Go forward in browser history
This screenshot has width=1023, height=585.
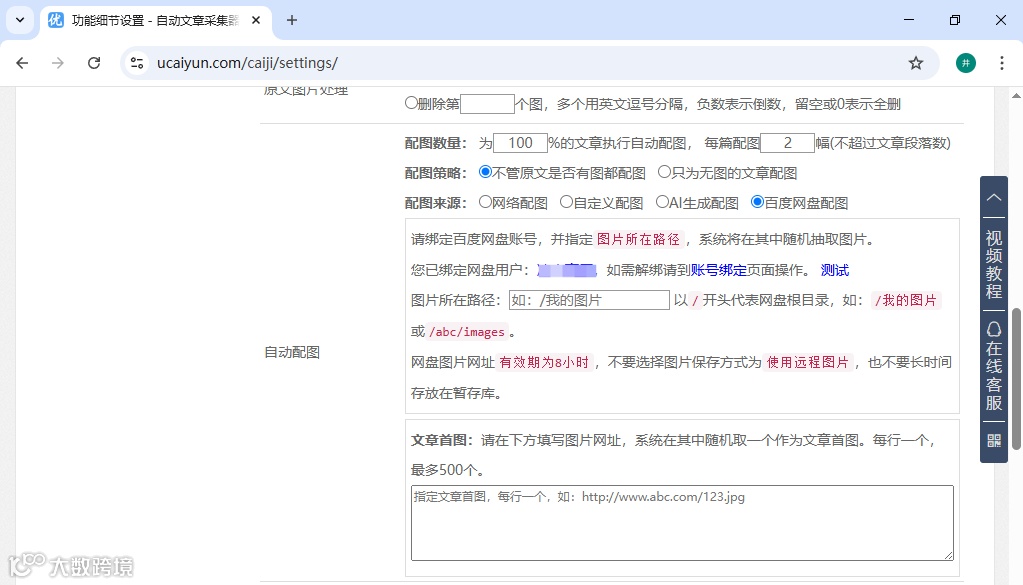[58, 63]
